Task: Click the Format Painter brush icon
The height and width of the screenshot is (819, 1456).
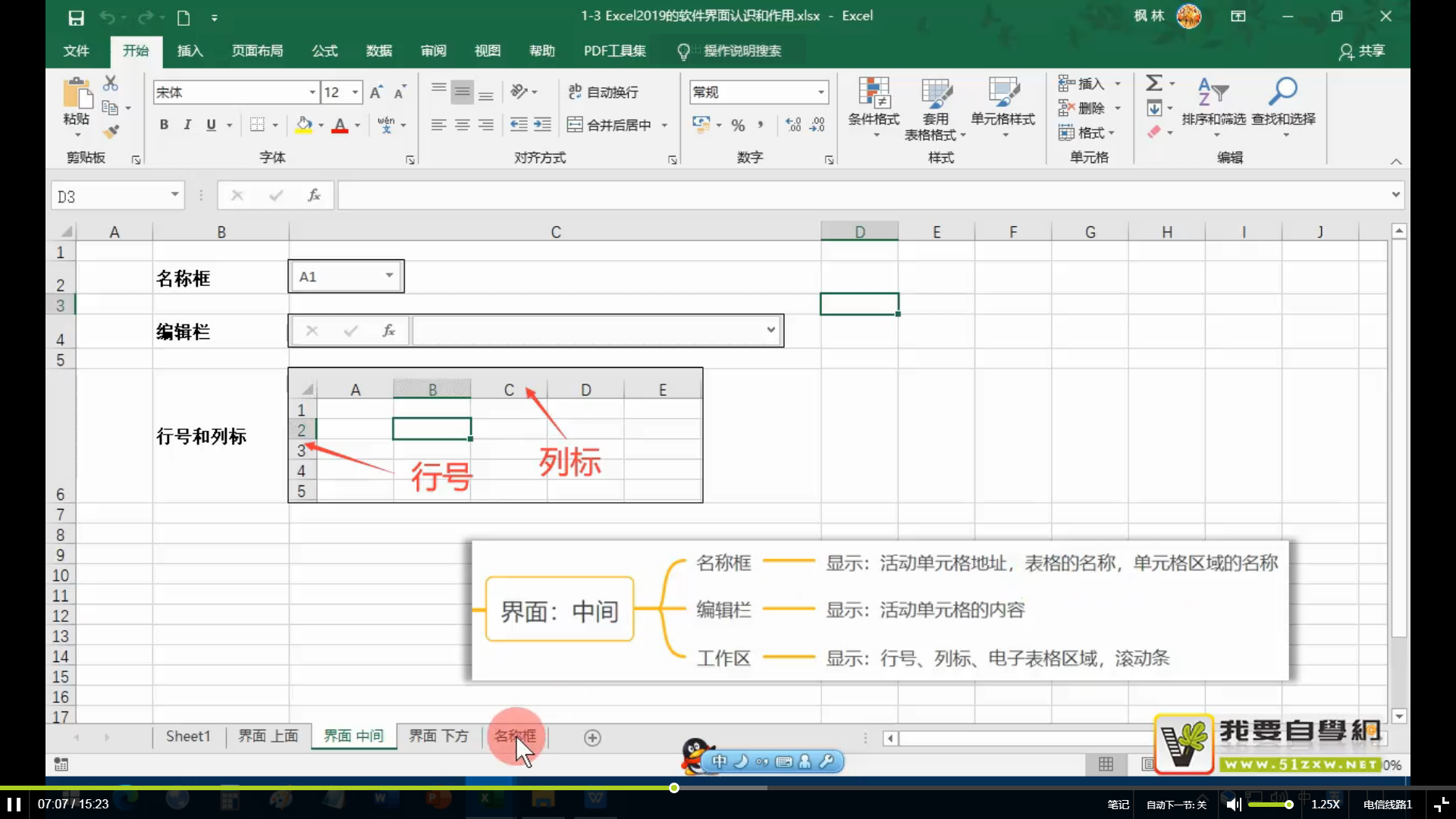Action: 111,132
